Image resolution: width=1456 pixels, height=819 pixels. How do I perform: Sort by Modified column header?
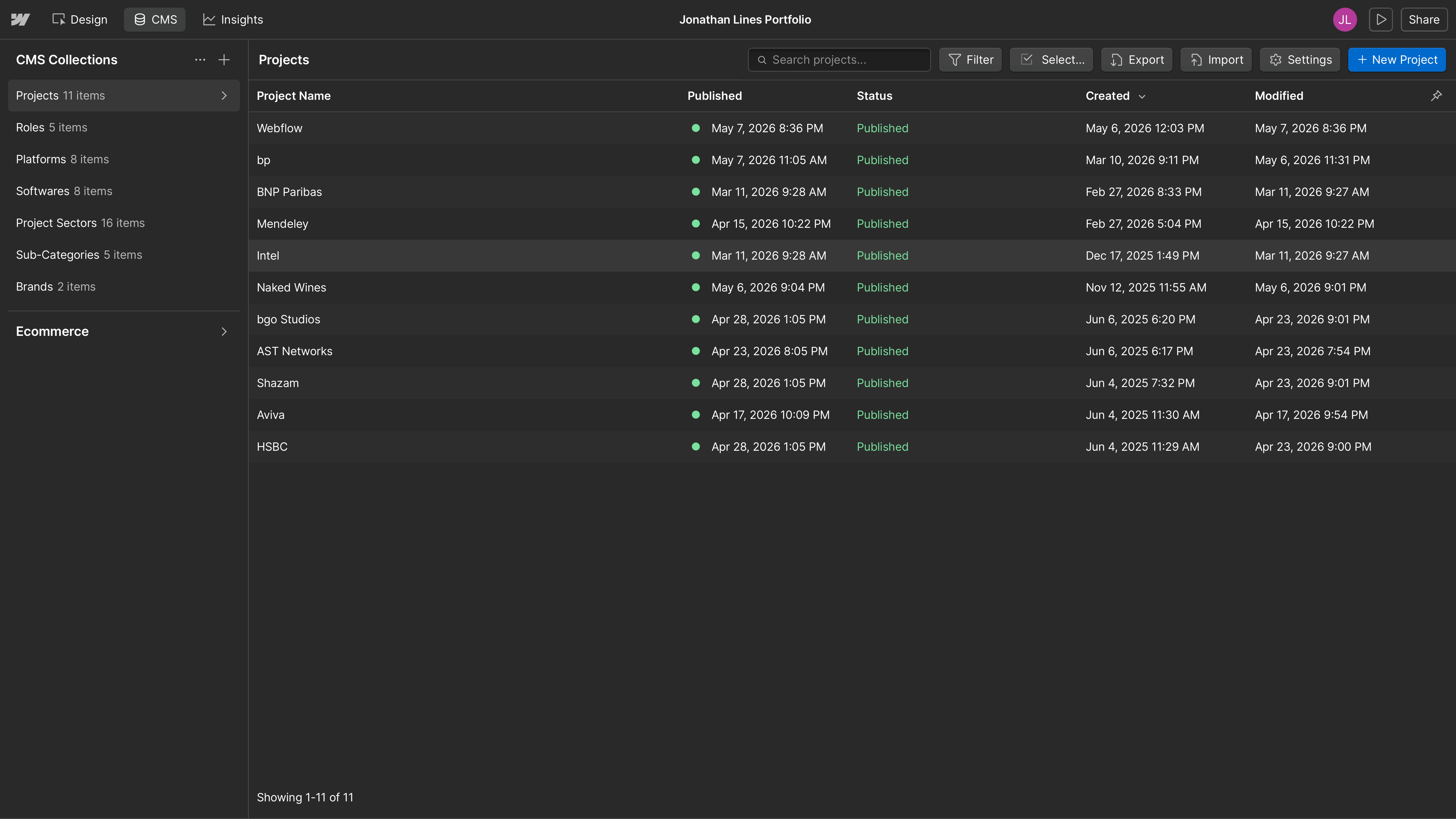pyautogui.click(x=1279, y=96)
